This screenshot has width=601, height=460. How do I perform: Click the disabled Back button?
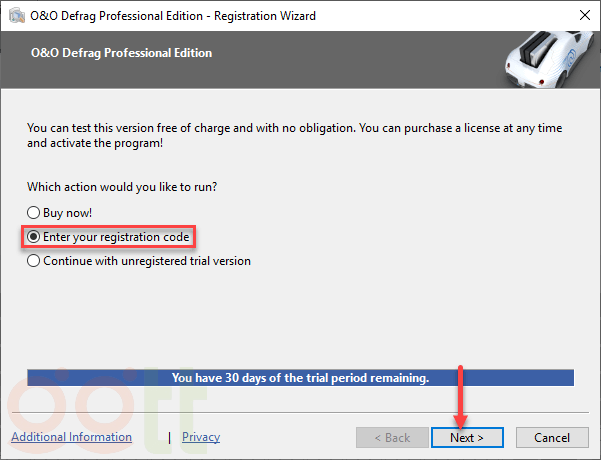[391, 438]
